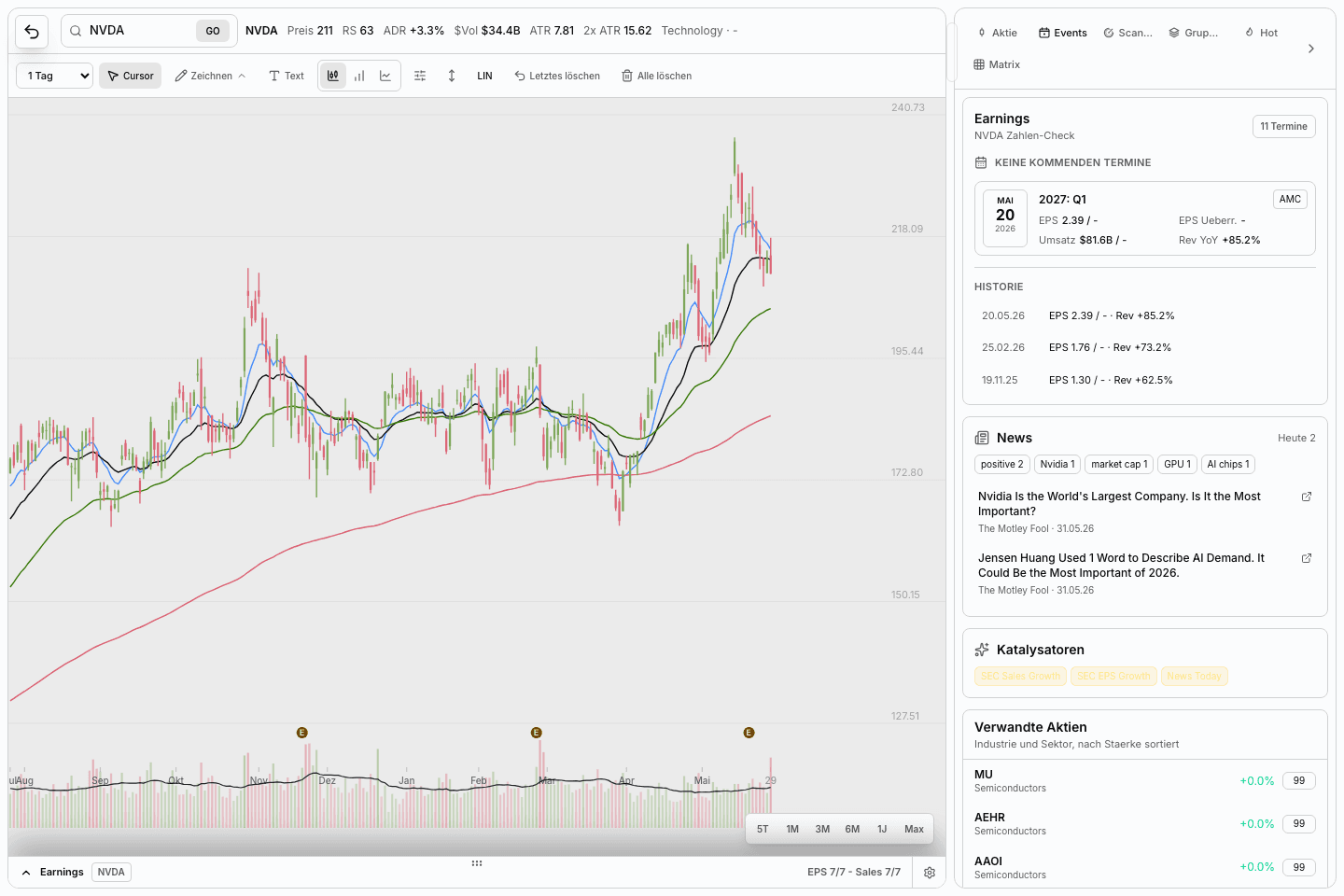Switch to bar chart type
This screenshot has width=1344, height=896.
click(x=359, y=76)
